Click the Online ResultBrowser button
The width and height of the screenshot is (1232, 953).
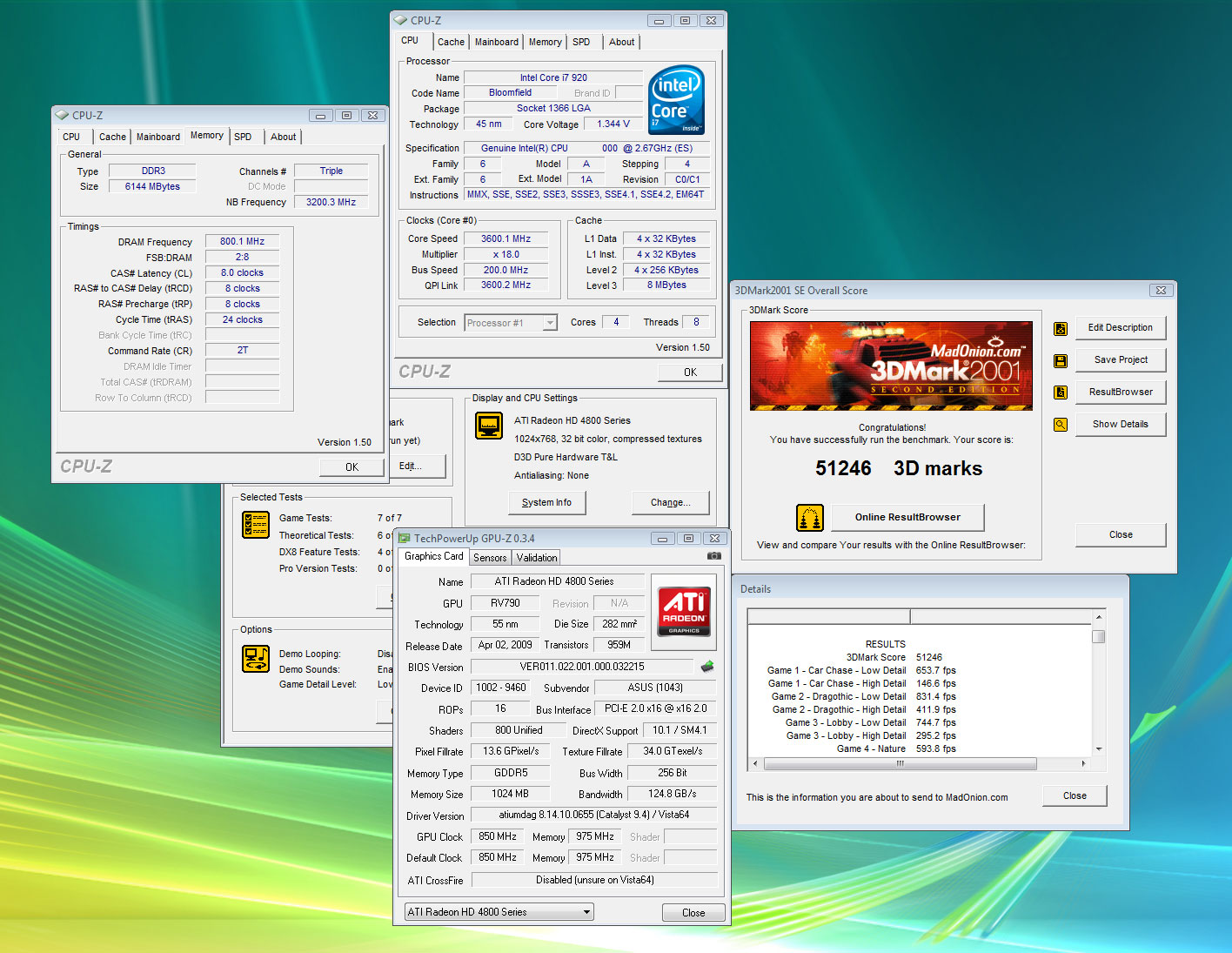(x=907, y=518)
